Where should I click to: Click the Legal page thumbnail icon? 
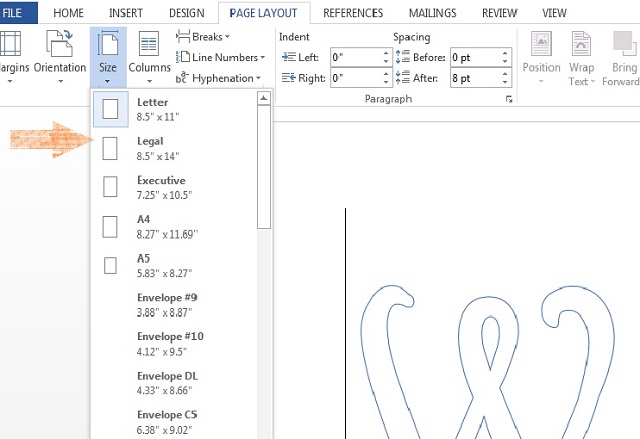click(x=110, y=149)
